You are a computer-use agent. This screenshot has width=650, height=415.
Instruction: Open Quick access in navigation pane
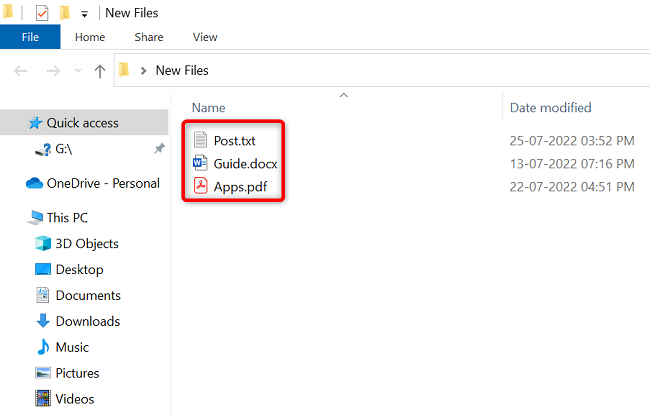point(84,123)
